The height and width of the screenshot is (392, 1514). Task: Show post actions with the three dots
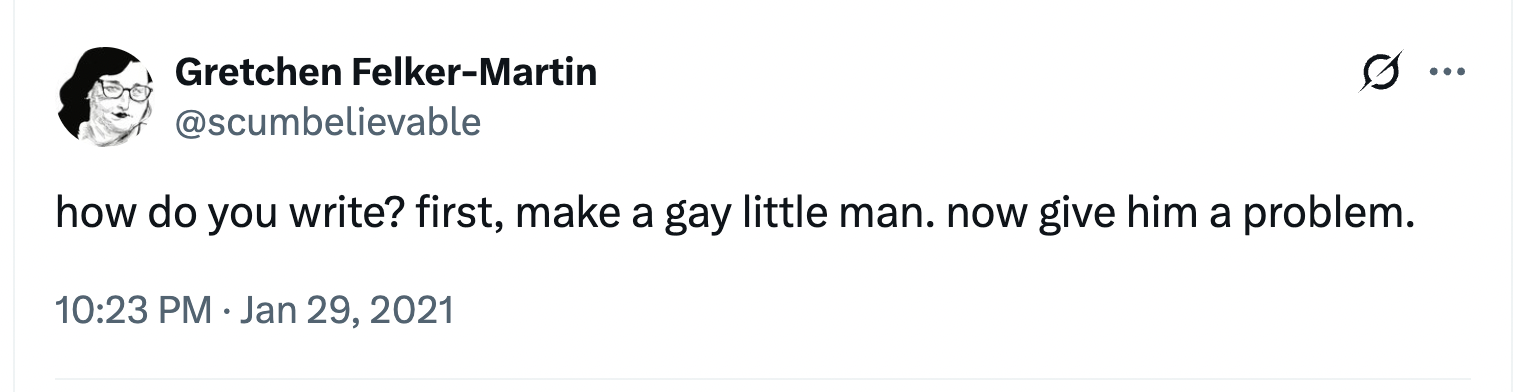(x=1447, y=72)
